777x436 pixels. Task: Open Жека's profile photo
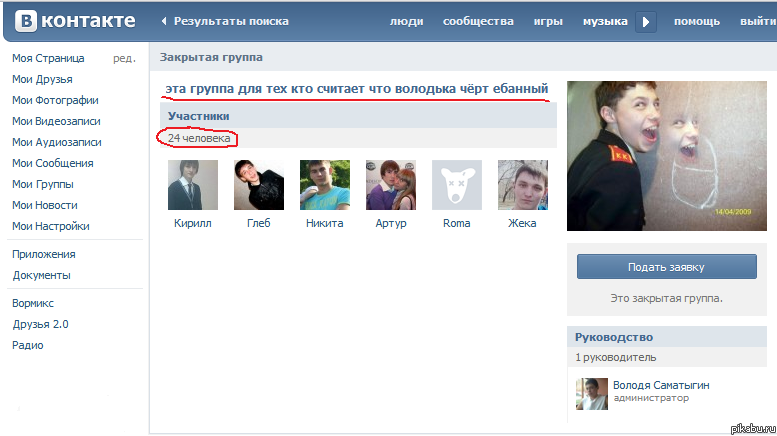pyautogui.click(x=522, y=185)
